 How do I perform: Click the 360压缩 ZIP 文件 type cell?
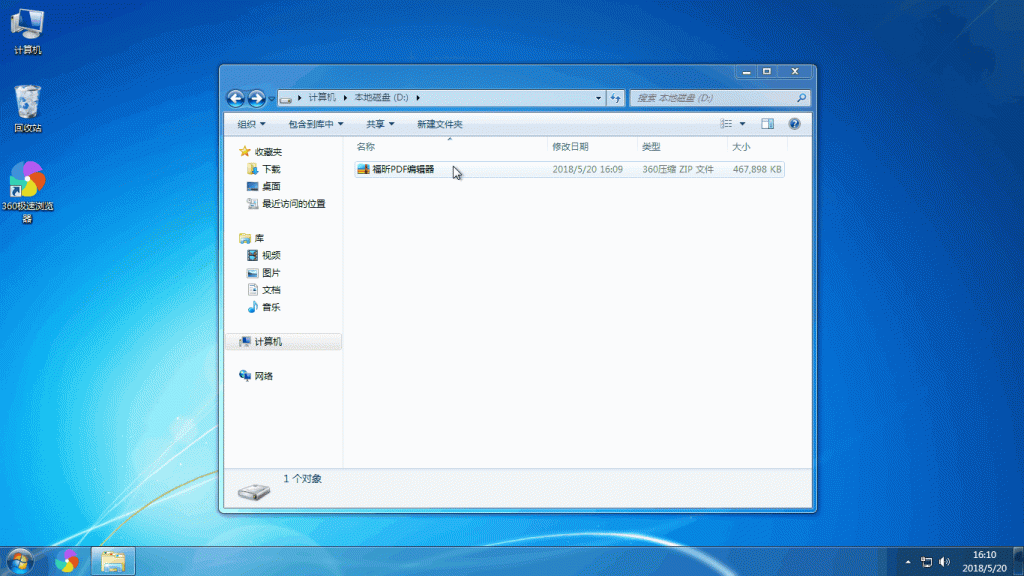pos(678,169)
